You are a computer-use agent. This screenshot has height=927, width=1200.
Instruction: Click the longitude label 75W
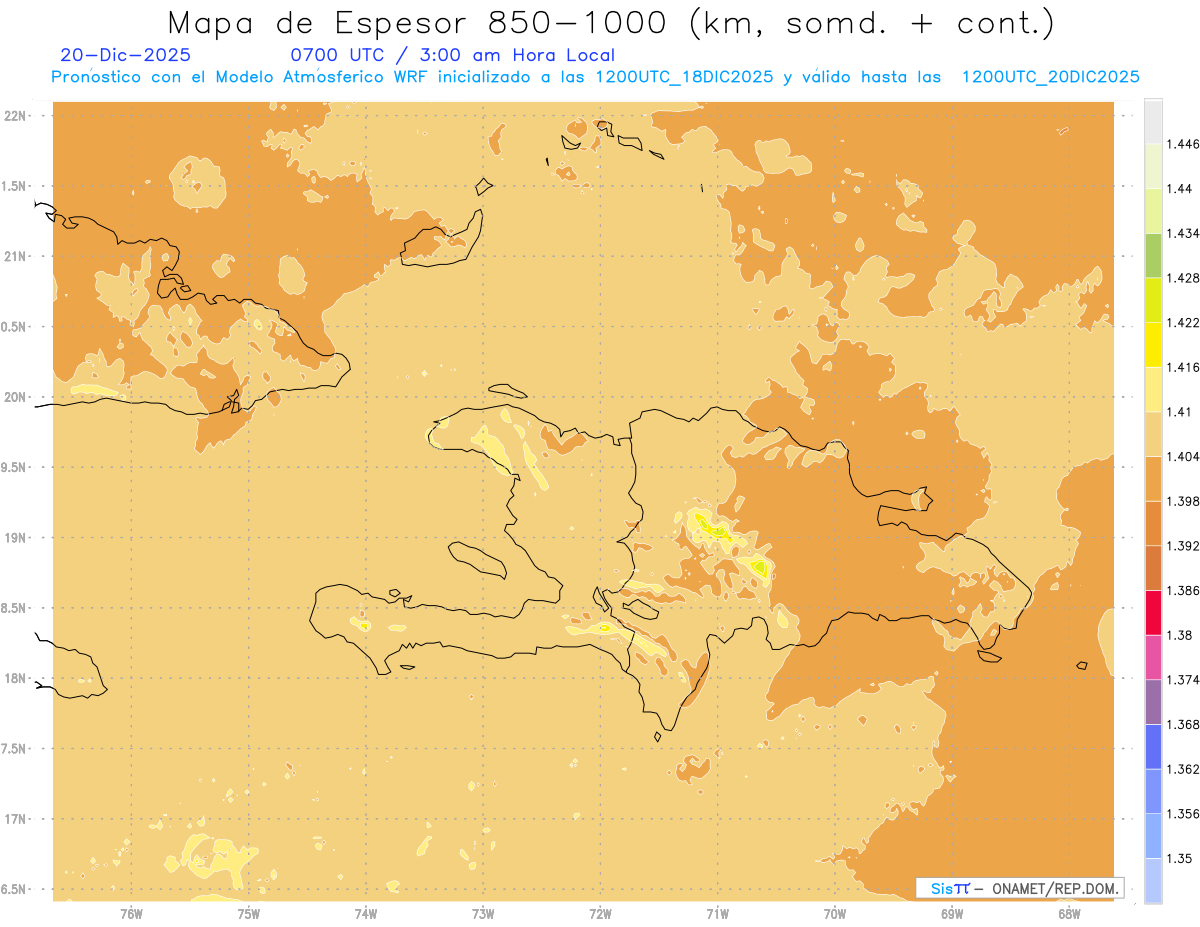point(248,913)
